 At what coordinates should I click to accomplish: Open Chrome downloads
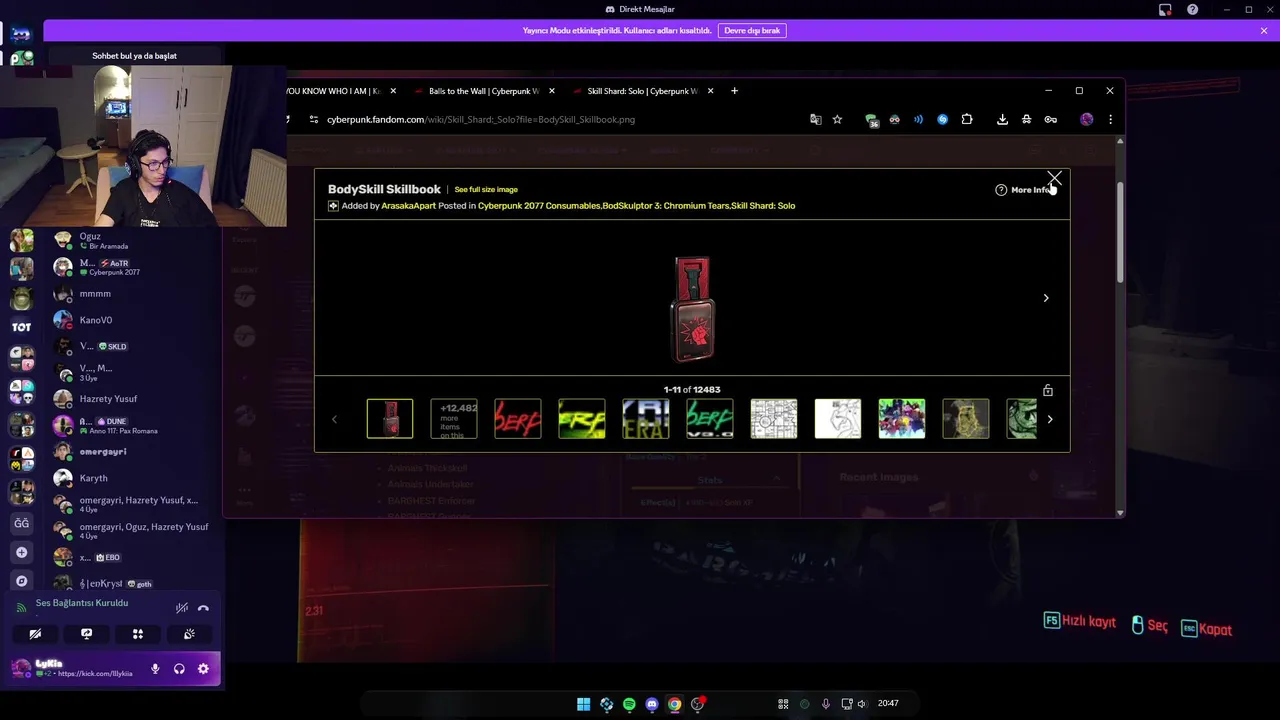click(x=1002, y=119)
